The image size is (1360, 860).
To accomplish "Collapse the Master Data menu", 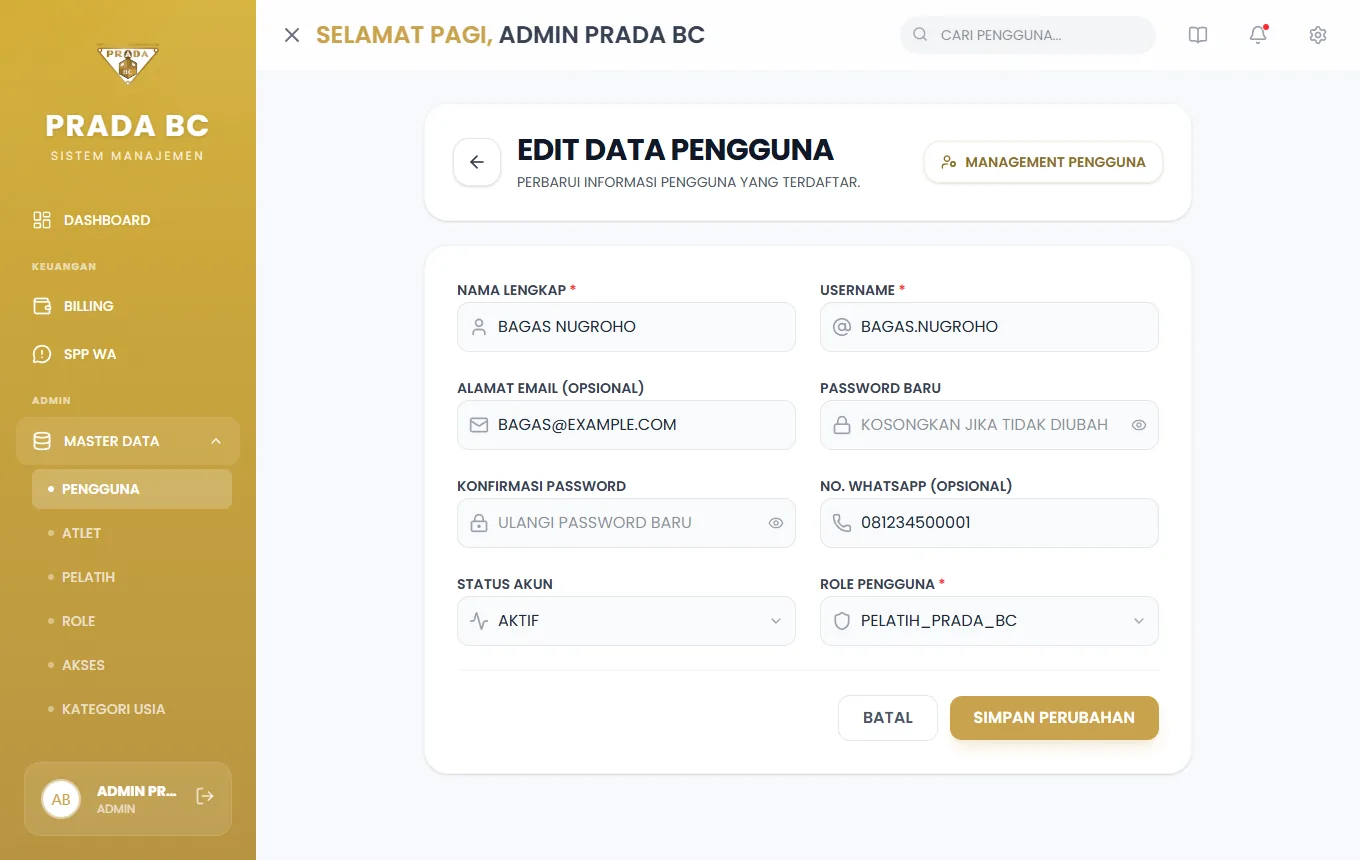I will 128,441.
